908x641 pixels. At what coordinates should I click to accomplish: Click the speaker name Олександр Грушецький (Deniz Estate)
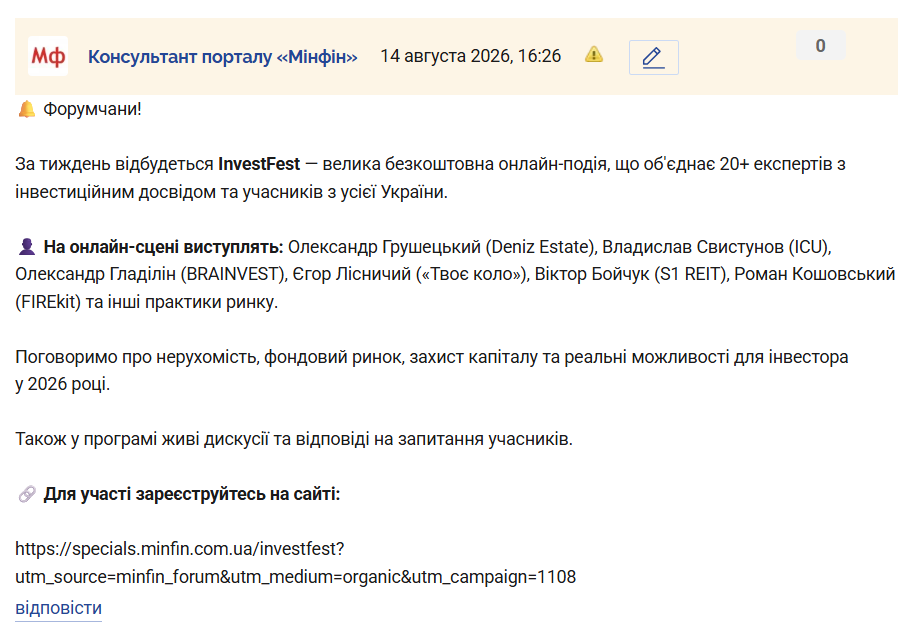[x=442, y=247]
